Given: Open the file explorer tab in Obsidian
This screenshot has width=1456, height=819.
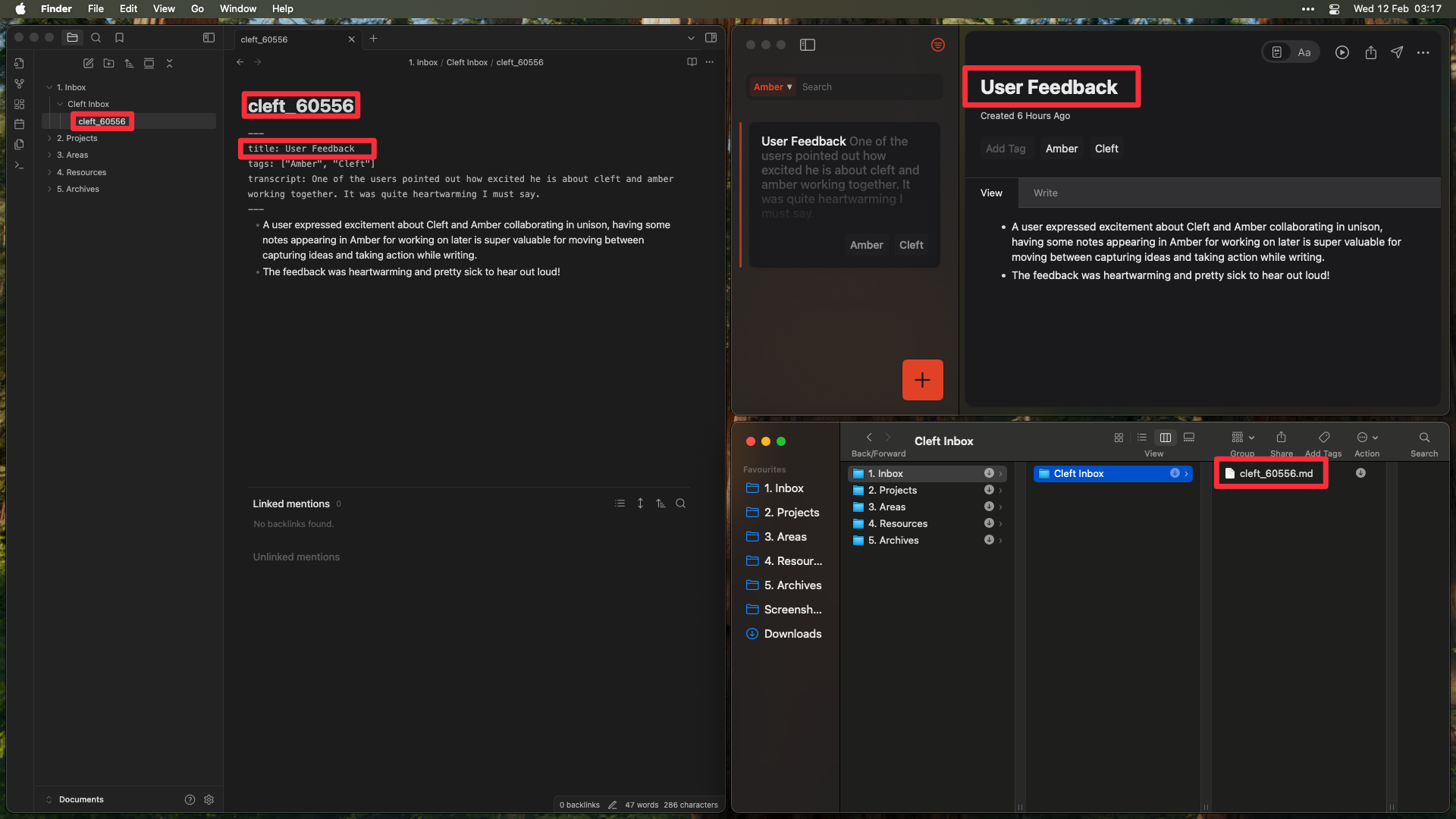Looking at the screenshot, I should pyautogui.click(x=73, y=38).
